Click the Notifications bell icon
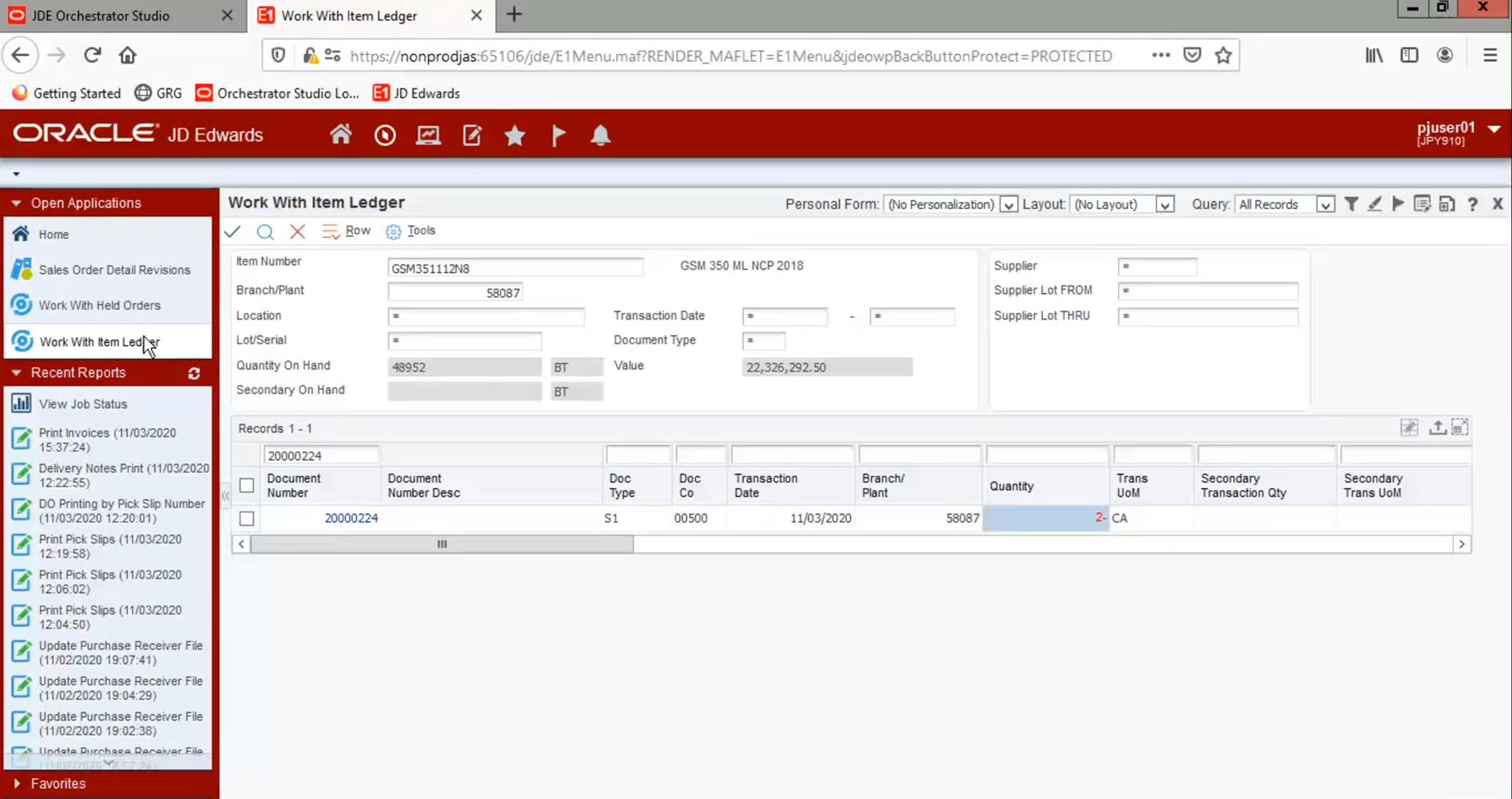This screenshot has width=1512, height=799. tap(600, 135)
